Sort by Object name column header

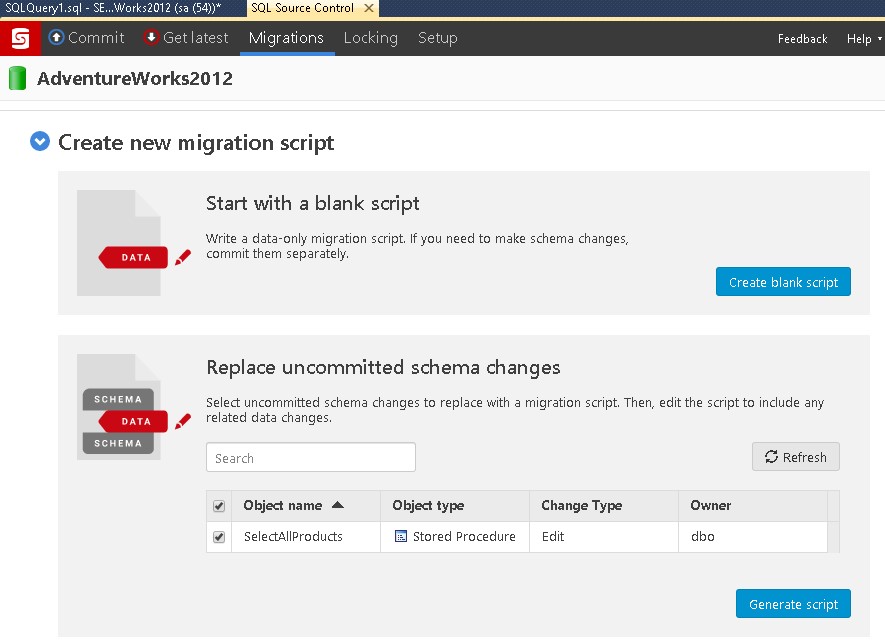point(293,506)
